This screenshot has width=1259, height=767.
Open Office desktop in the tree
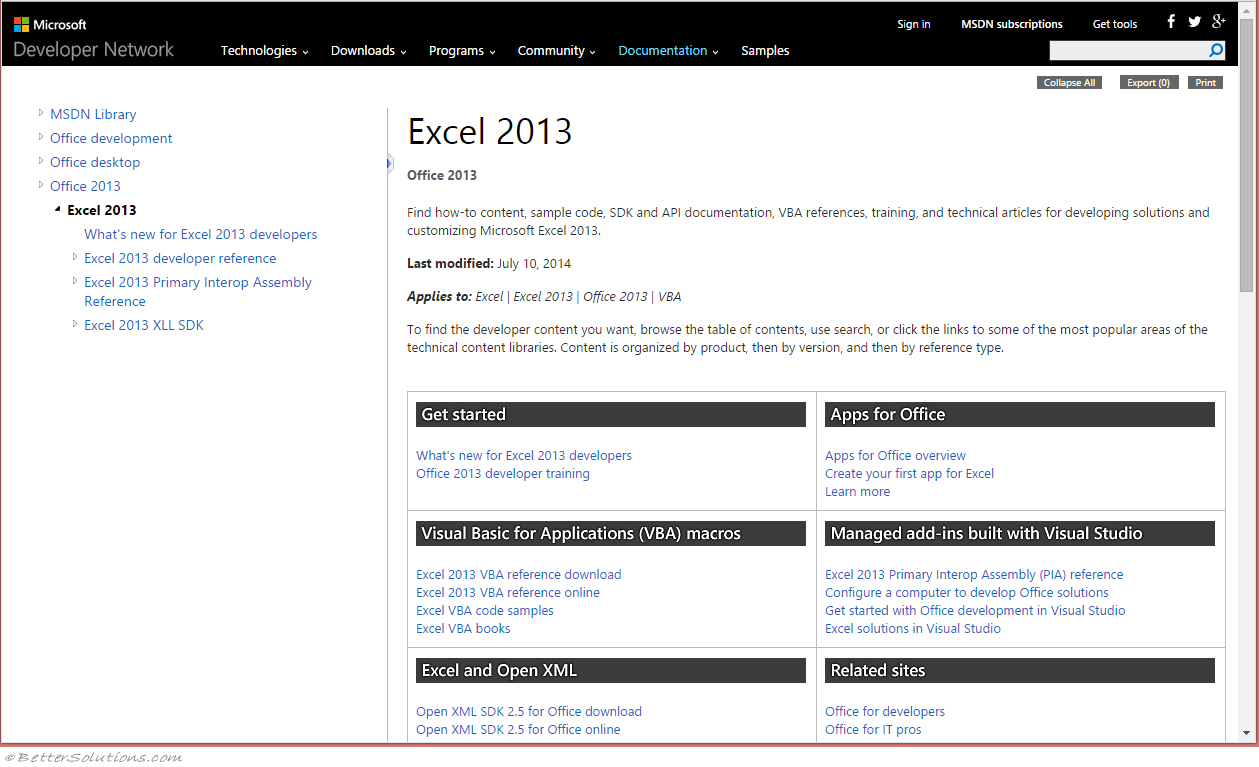coord(95,162)
